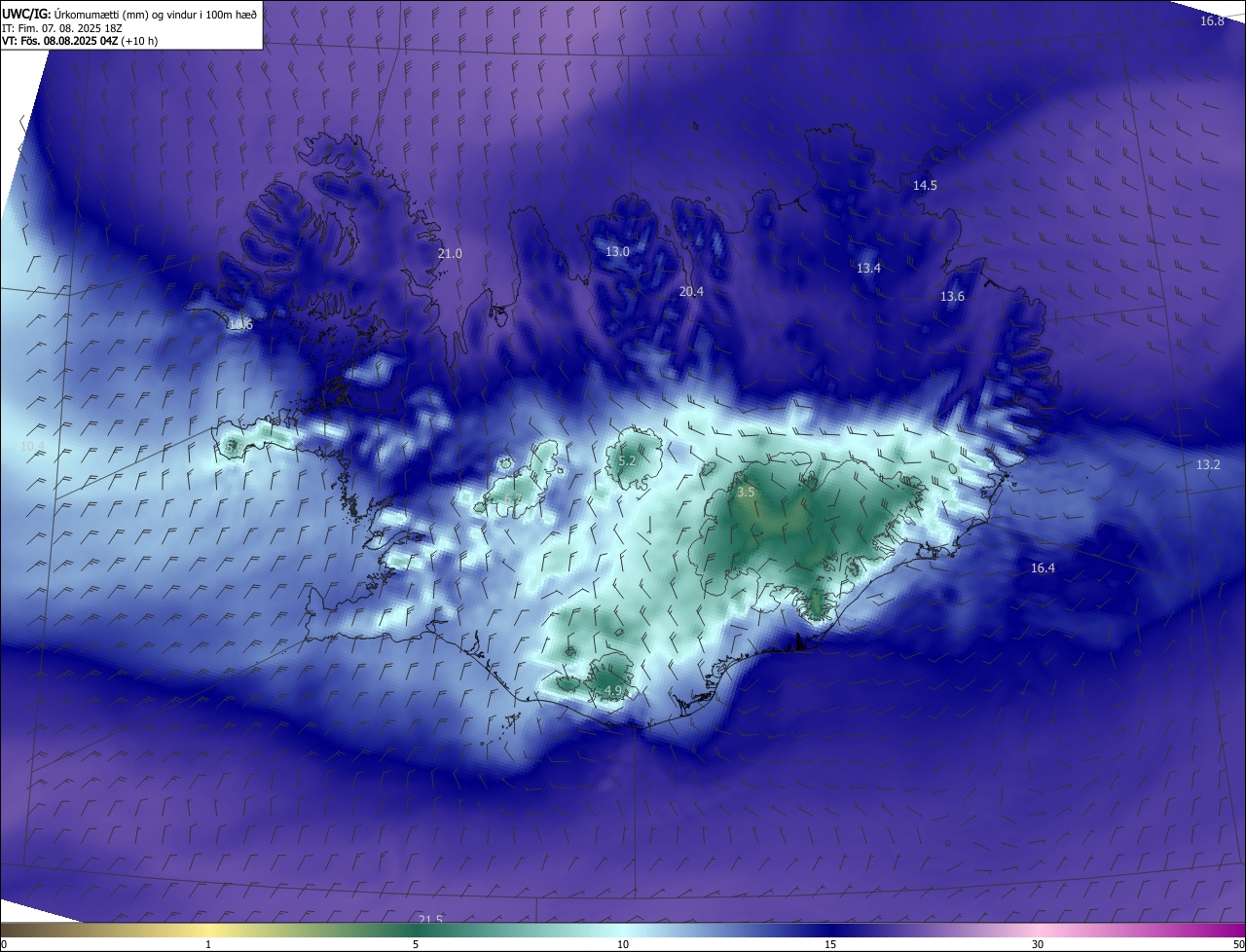Click the 'VT: Fös. 08.08.2025 04Z (+10 h)' line

click(80, 41)
